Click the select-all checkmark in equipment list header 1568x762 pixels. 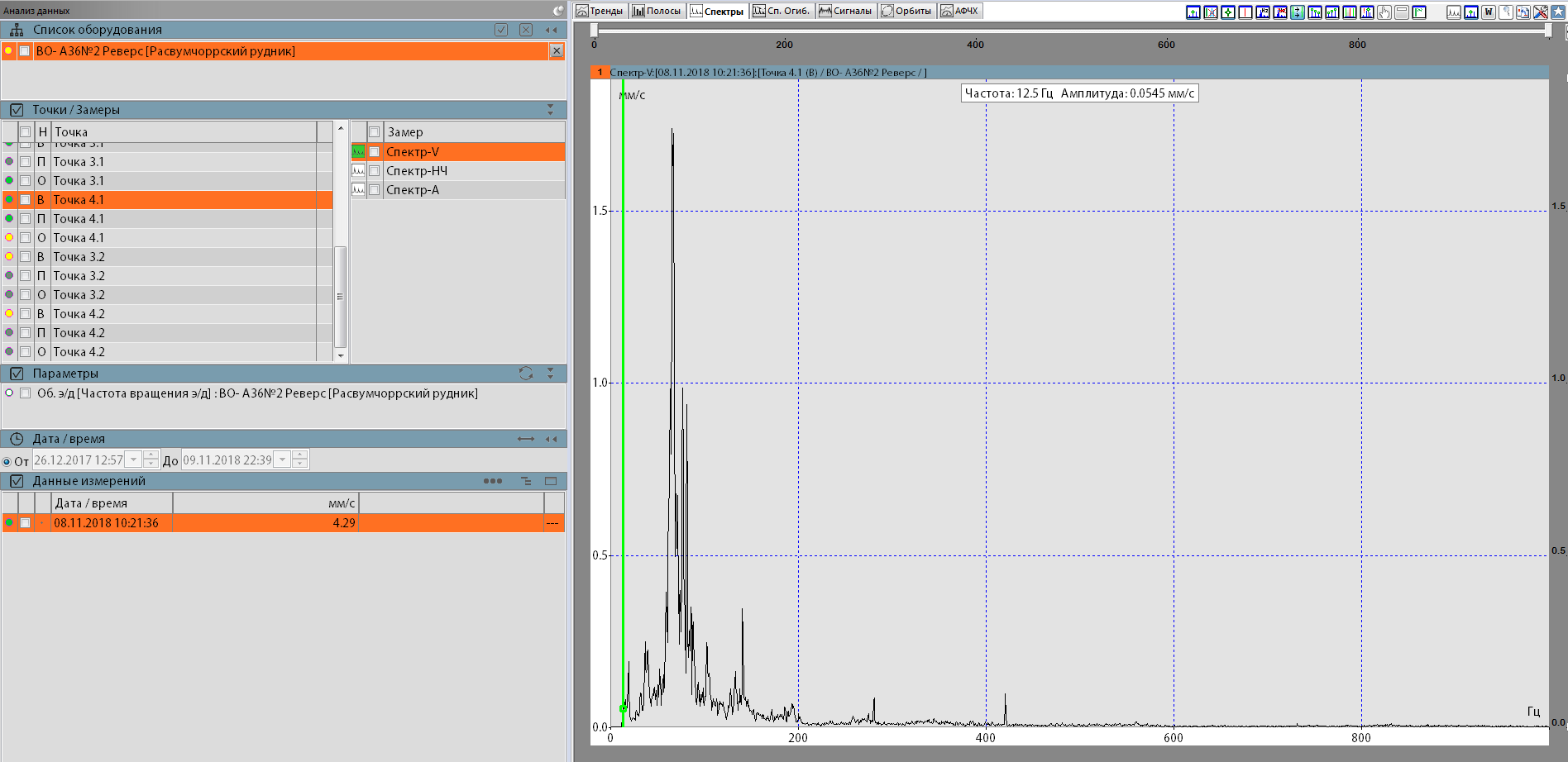point(501,30)
